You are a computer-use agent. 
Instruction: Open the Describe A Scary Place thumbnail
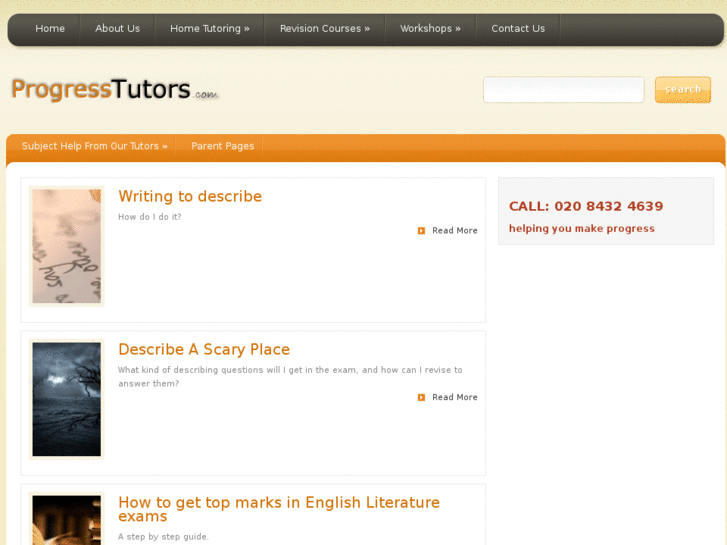[x=67, y=399]
